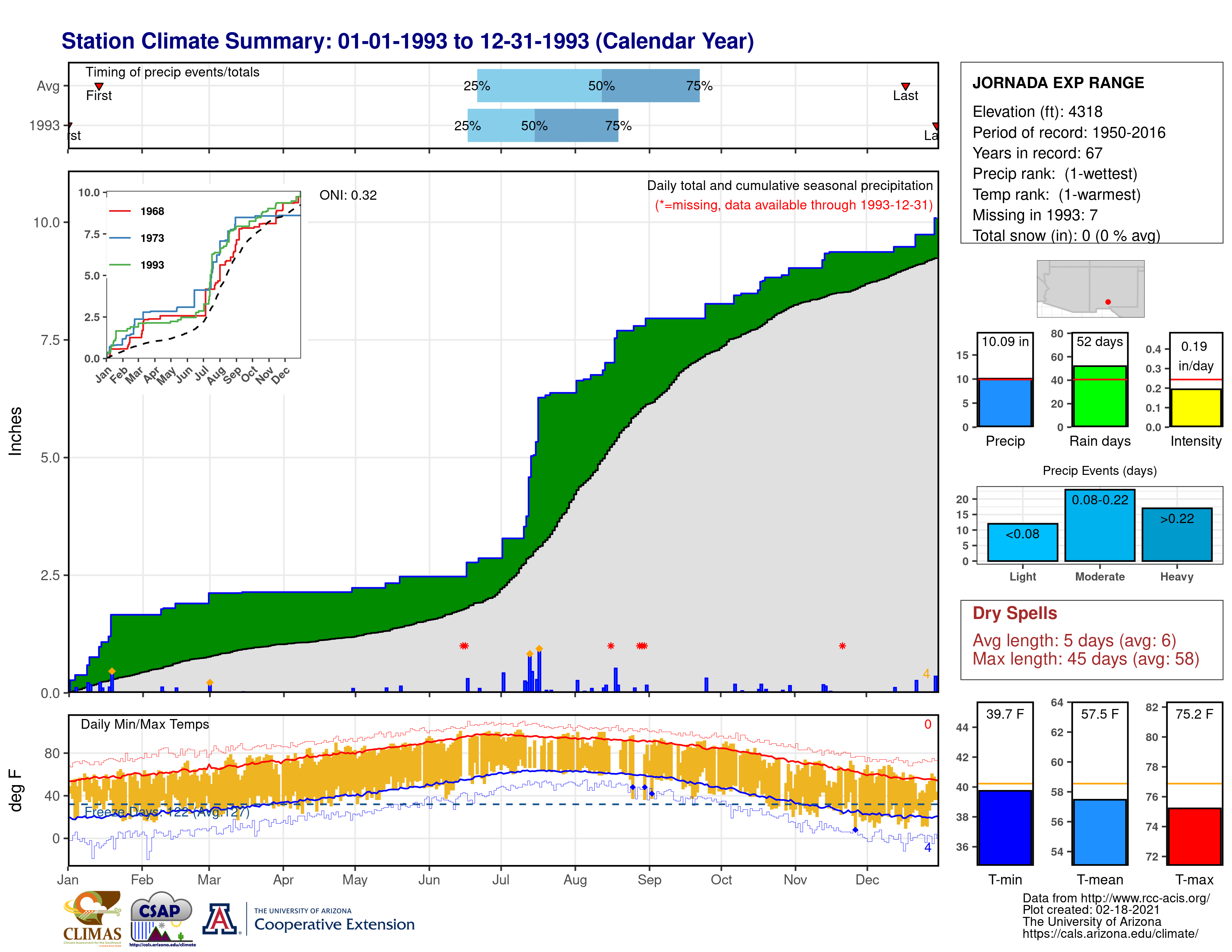The image size is (1232, 952).
Task: Click the Period of record: 1950-2016 text
Action: click(x=1068, y=133)
